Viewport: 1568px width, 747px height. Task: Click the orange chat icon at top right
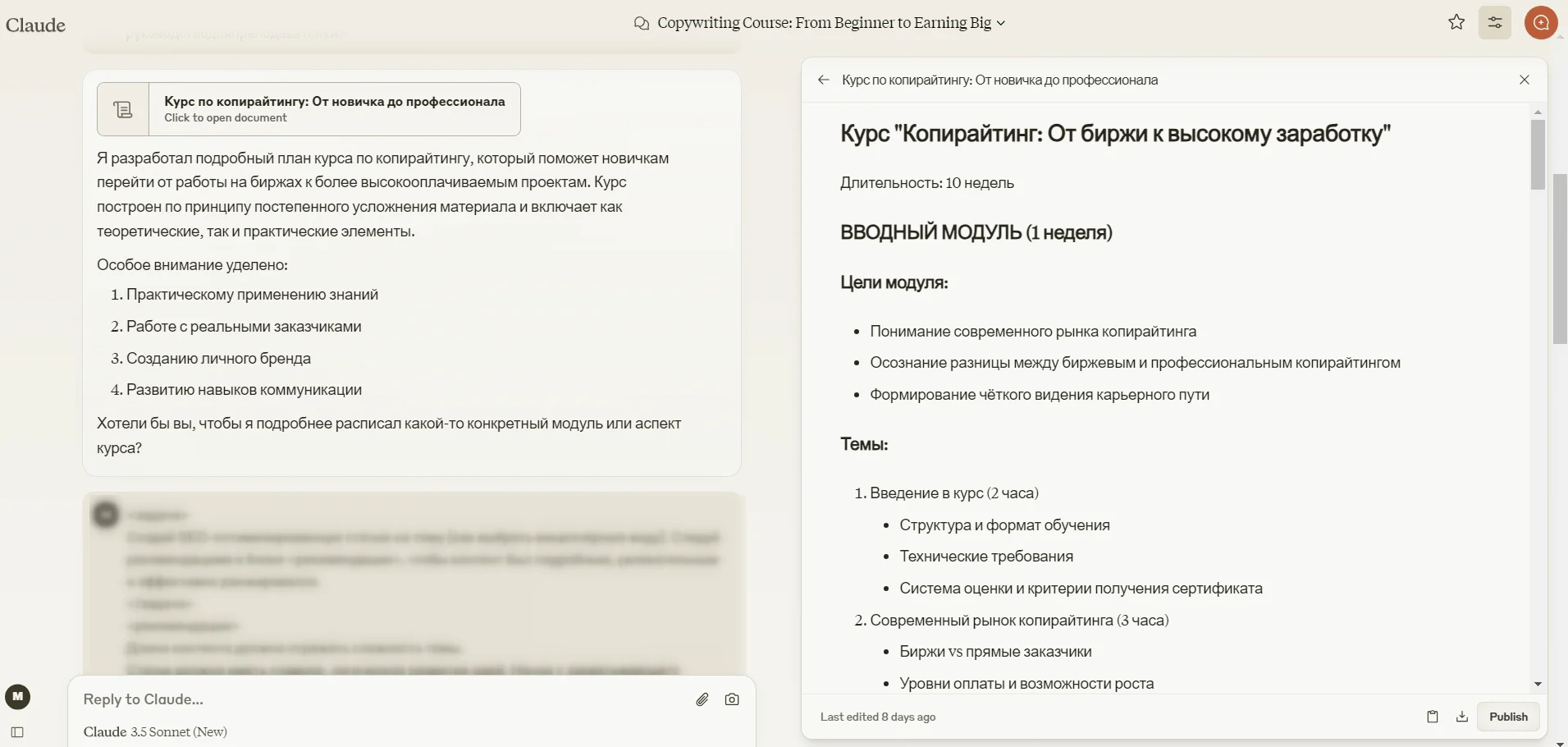coord(1541,23)
